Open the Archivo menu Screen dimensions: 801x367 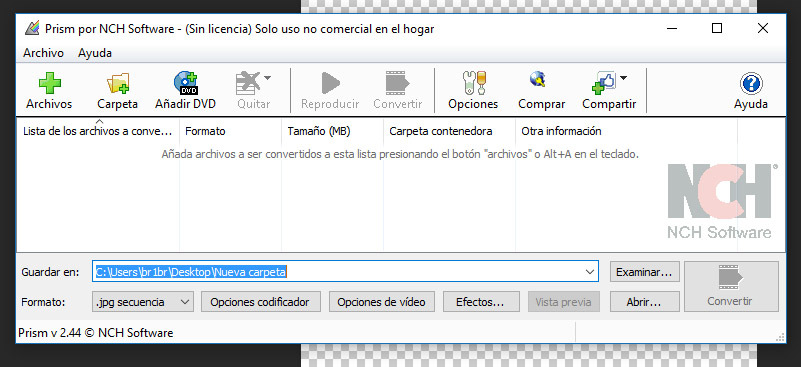(43, 53)
